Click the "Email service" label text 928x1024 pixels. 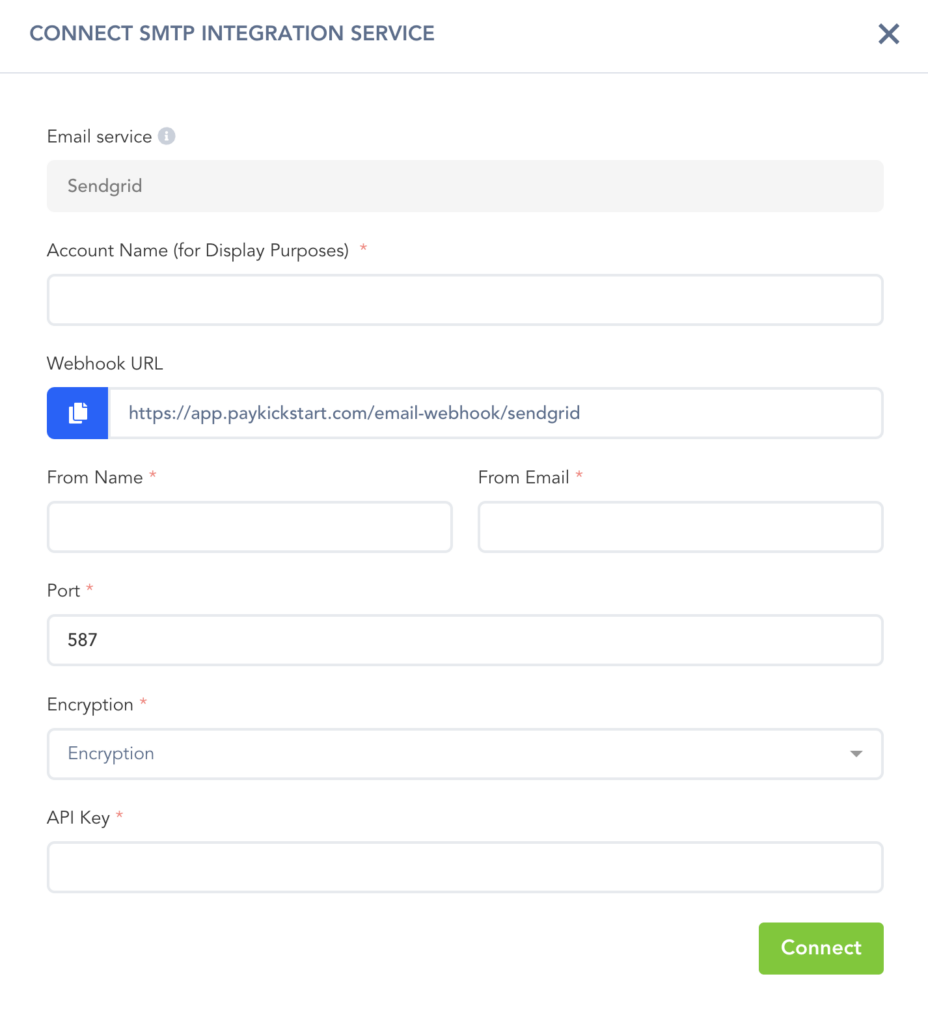coord(99,136)
